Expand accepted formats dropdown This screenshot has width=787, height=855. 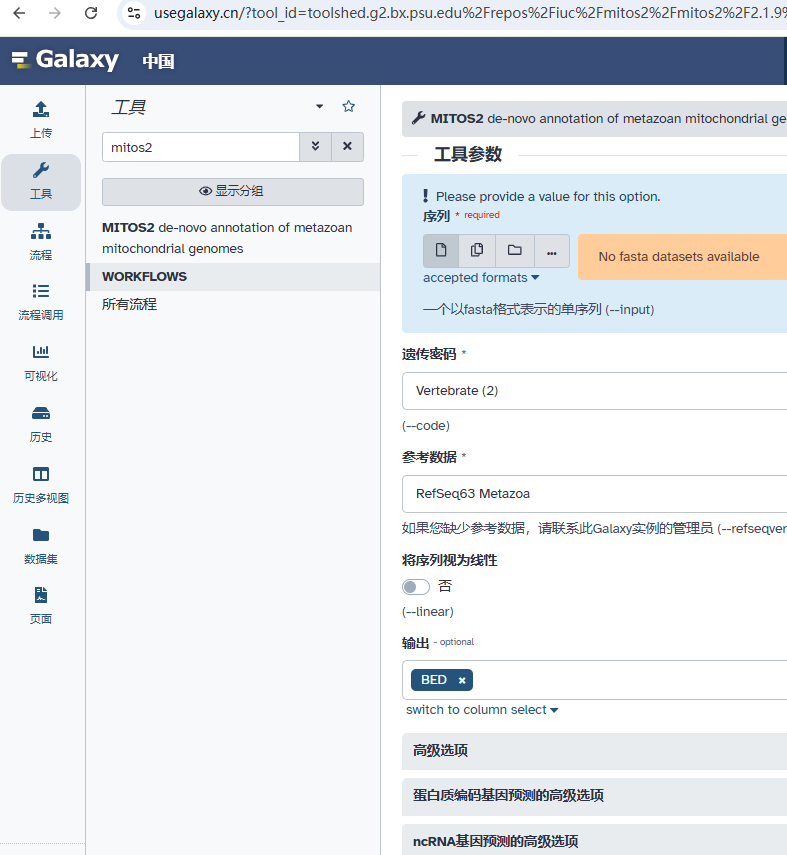click(x=481, y=278)
